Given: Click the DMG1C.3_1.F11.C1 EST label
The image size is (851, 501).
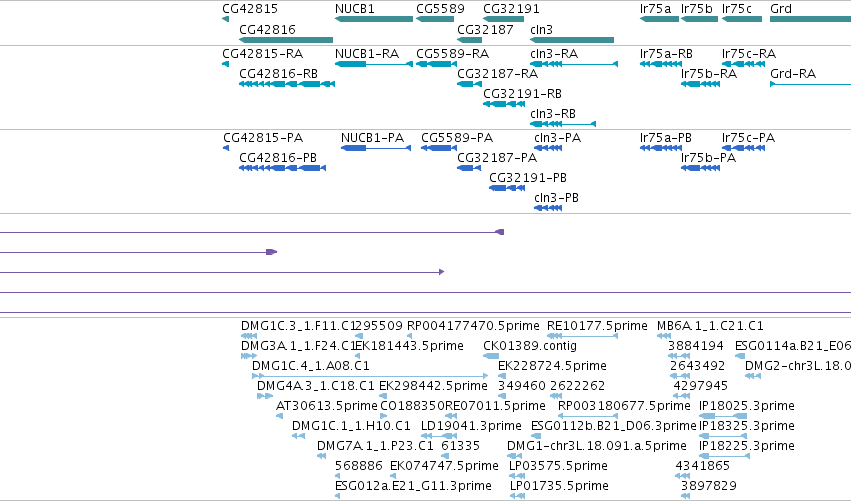Looking at the screenshot, I should (x=298, y=326).
